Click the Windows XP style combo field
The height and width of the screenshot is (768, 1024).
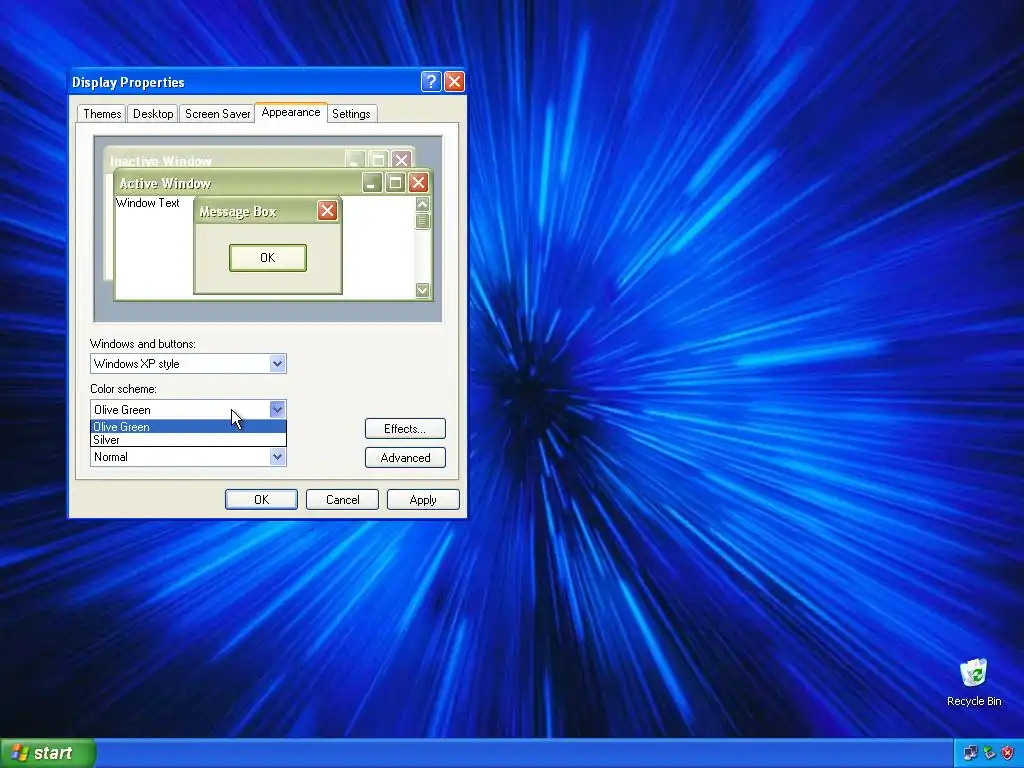(188, 364)
